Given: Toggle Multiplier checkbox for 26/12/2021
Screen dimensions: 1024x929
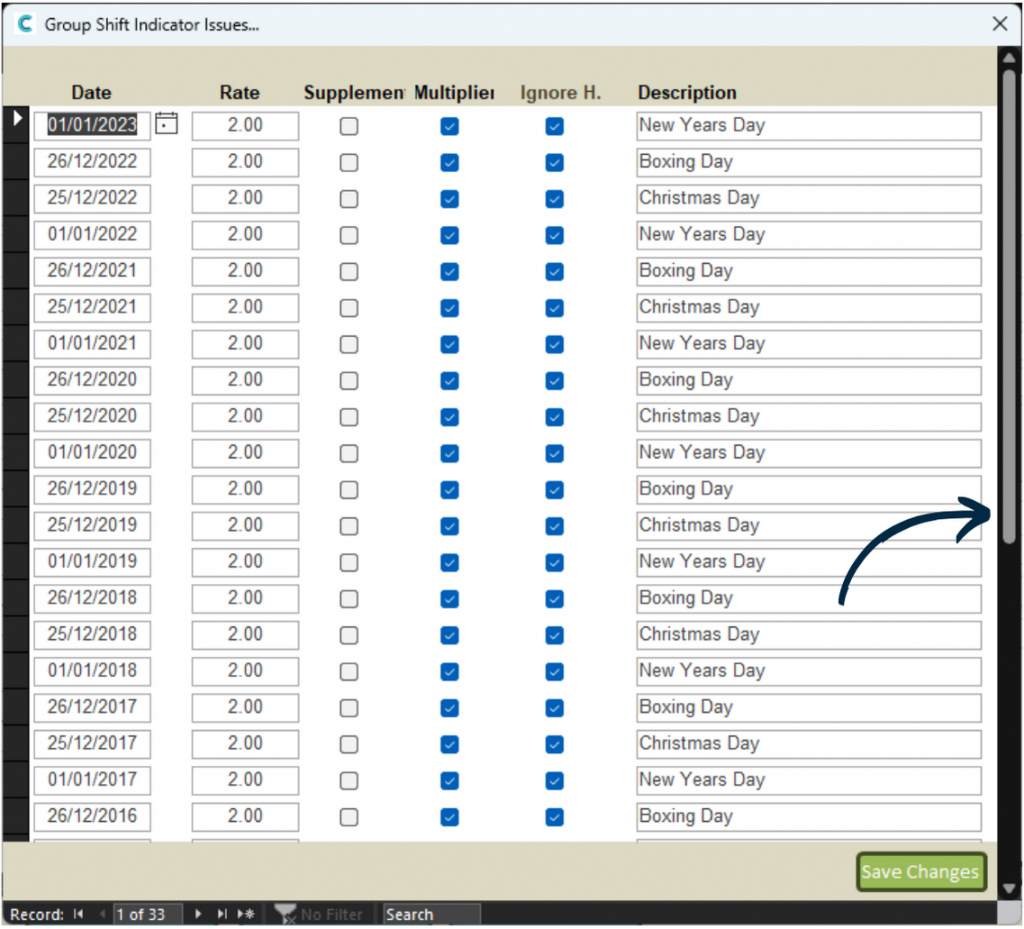Looking at the screenshot, I should tap(449, 272).
